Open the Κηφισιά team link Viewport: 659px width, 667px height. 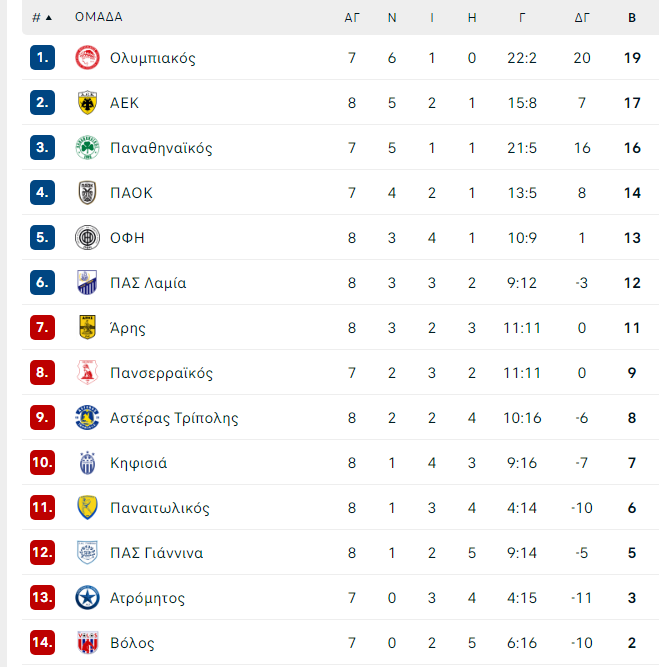(139, 463)
